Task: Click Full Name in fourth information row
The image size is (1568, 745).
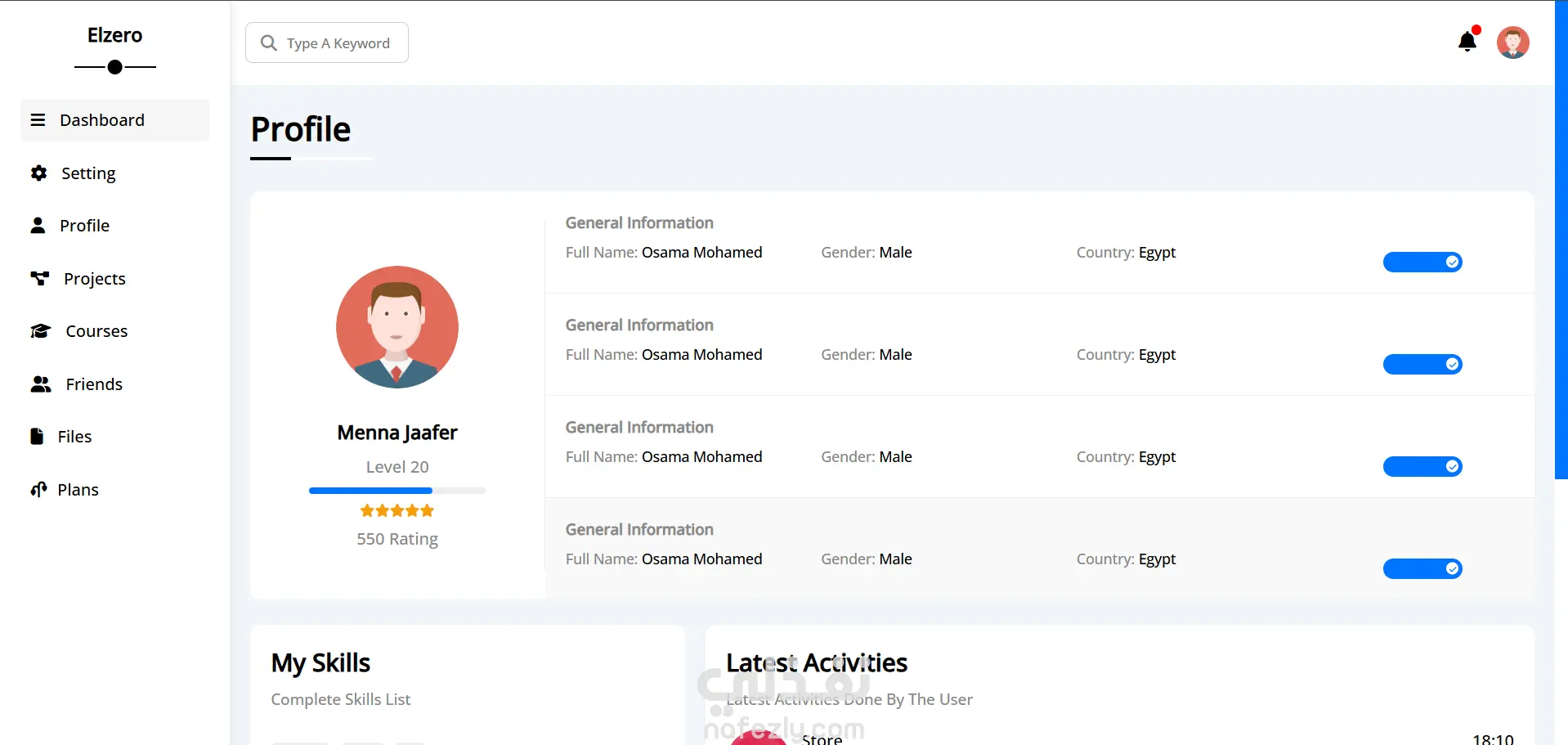Action: (664, 559)
